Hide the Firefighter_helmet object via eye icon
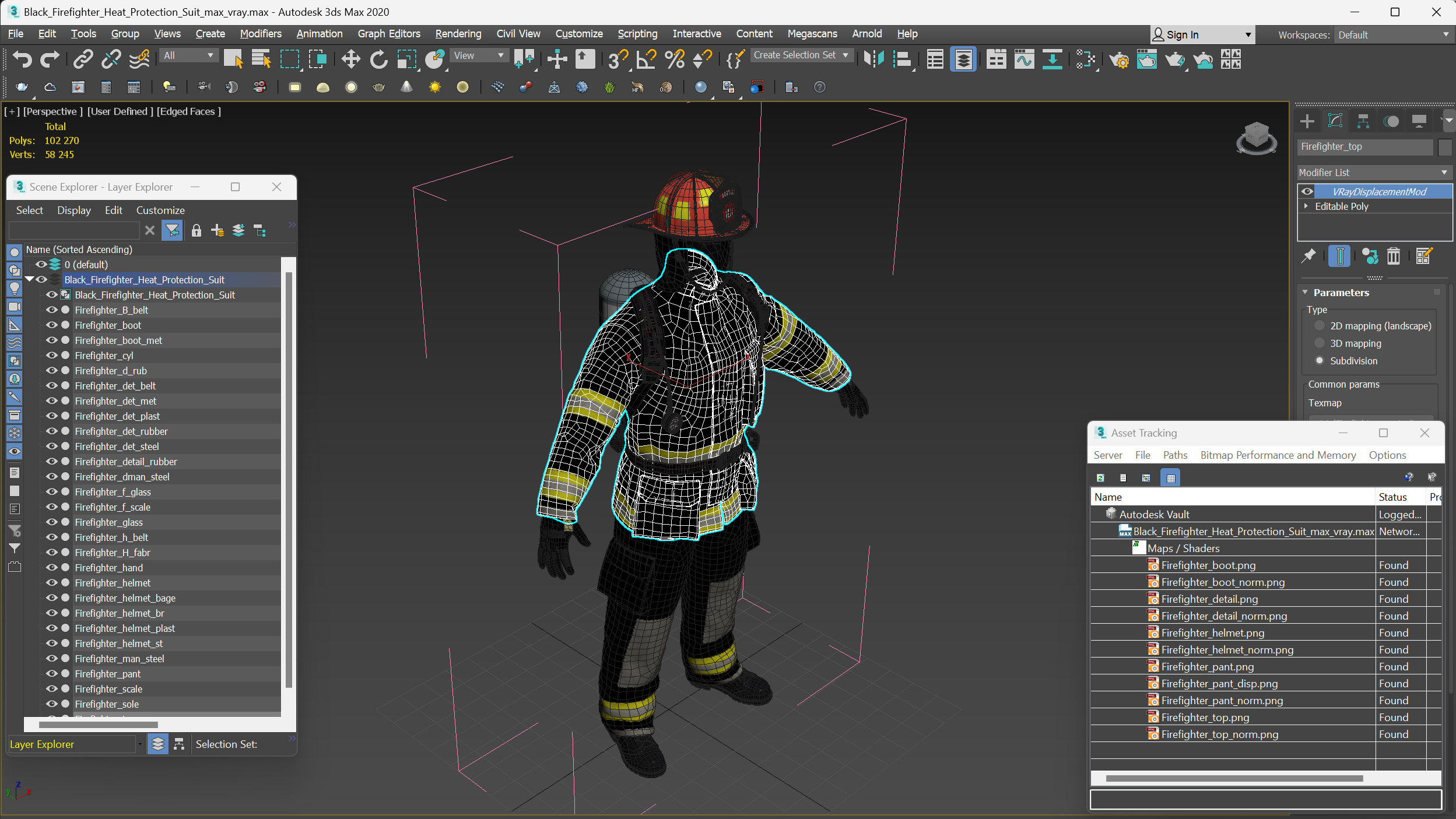 (52, 583)
